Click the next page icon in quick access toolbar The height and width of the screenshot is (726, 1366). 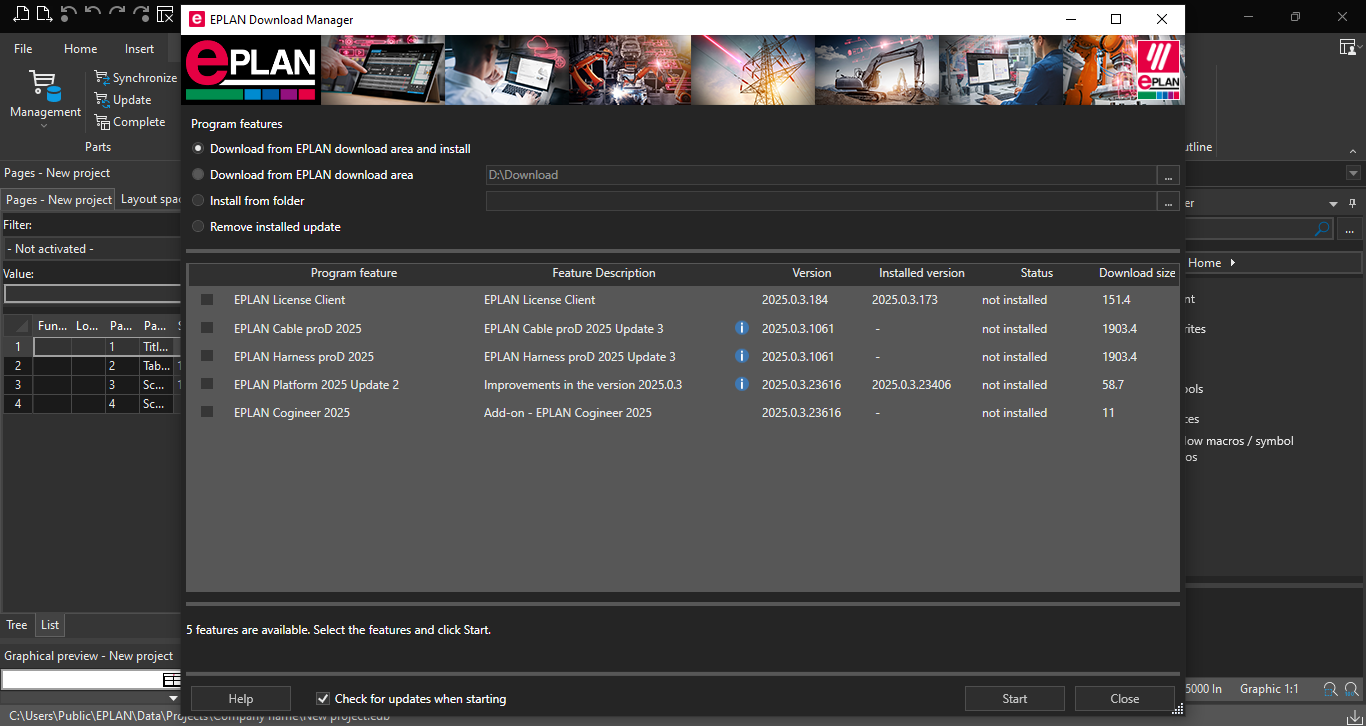pos(45,14)
